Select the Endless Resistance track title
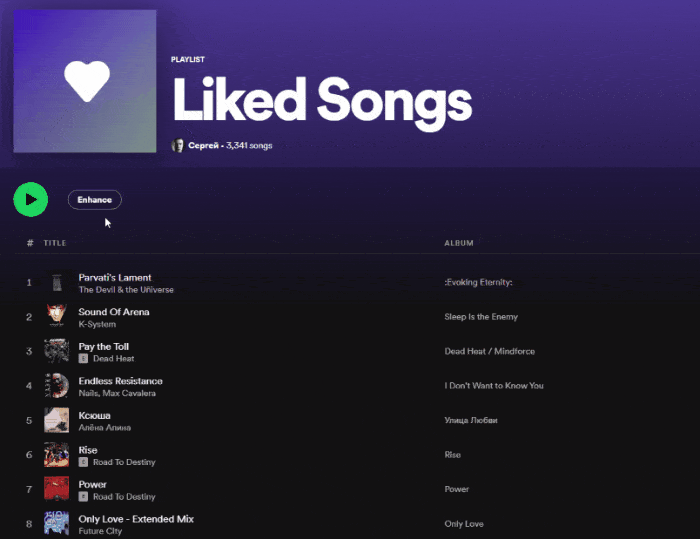Viewport: 700px width, 539px height. click(120, 381)
